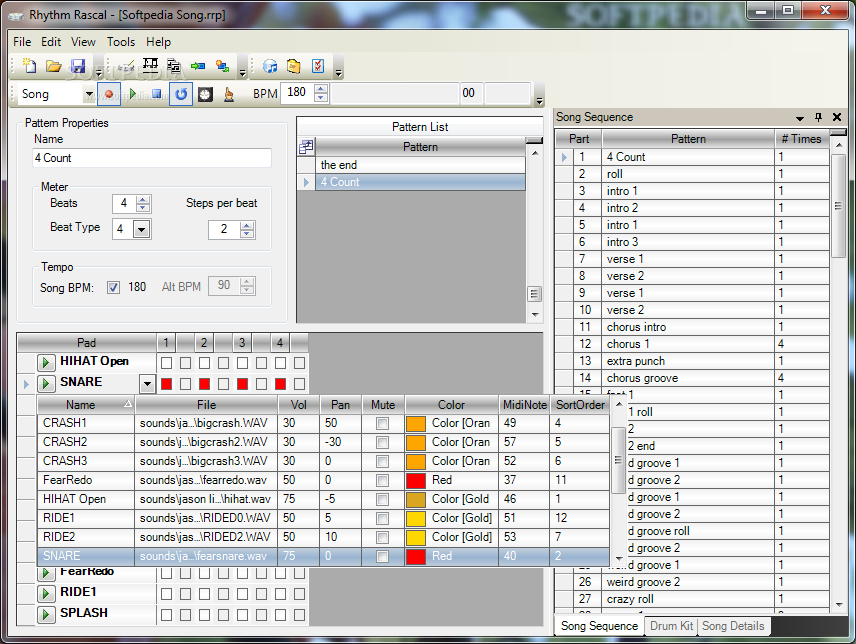Click CRASH1 orange color swatch
Screen dimensions: 856x644
tap(416, 424)
